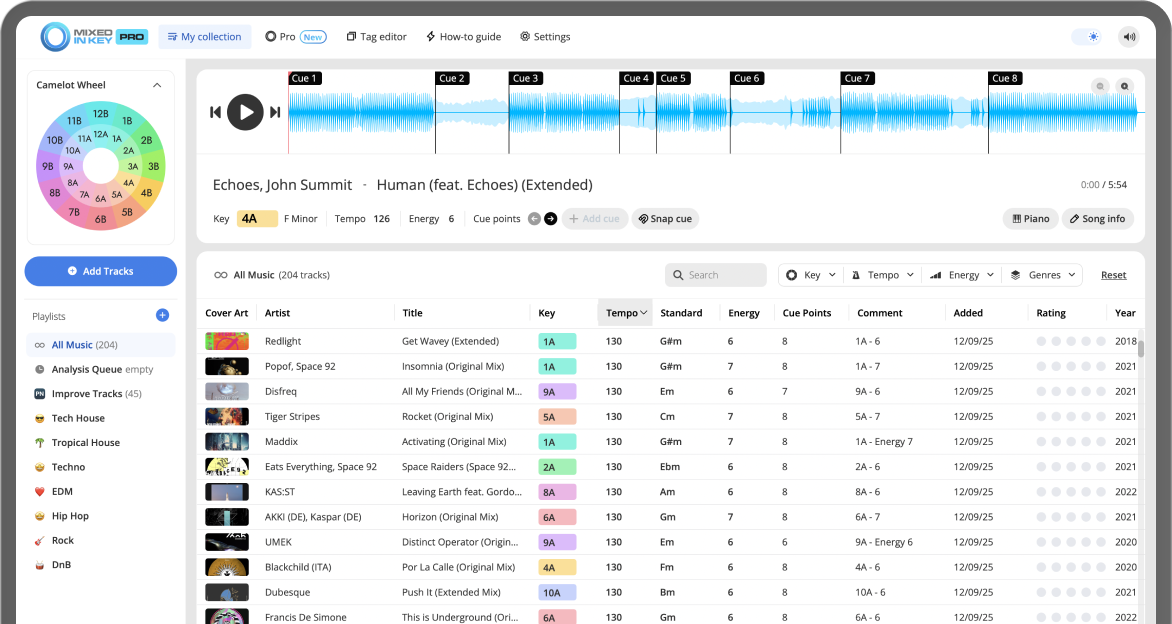Open the Key filter dropdown
The height and width of the screenshot is (624, 1172).
(x=810, y=275)
